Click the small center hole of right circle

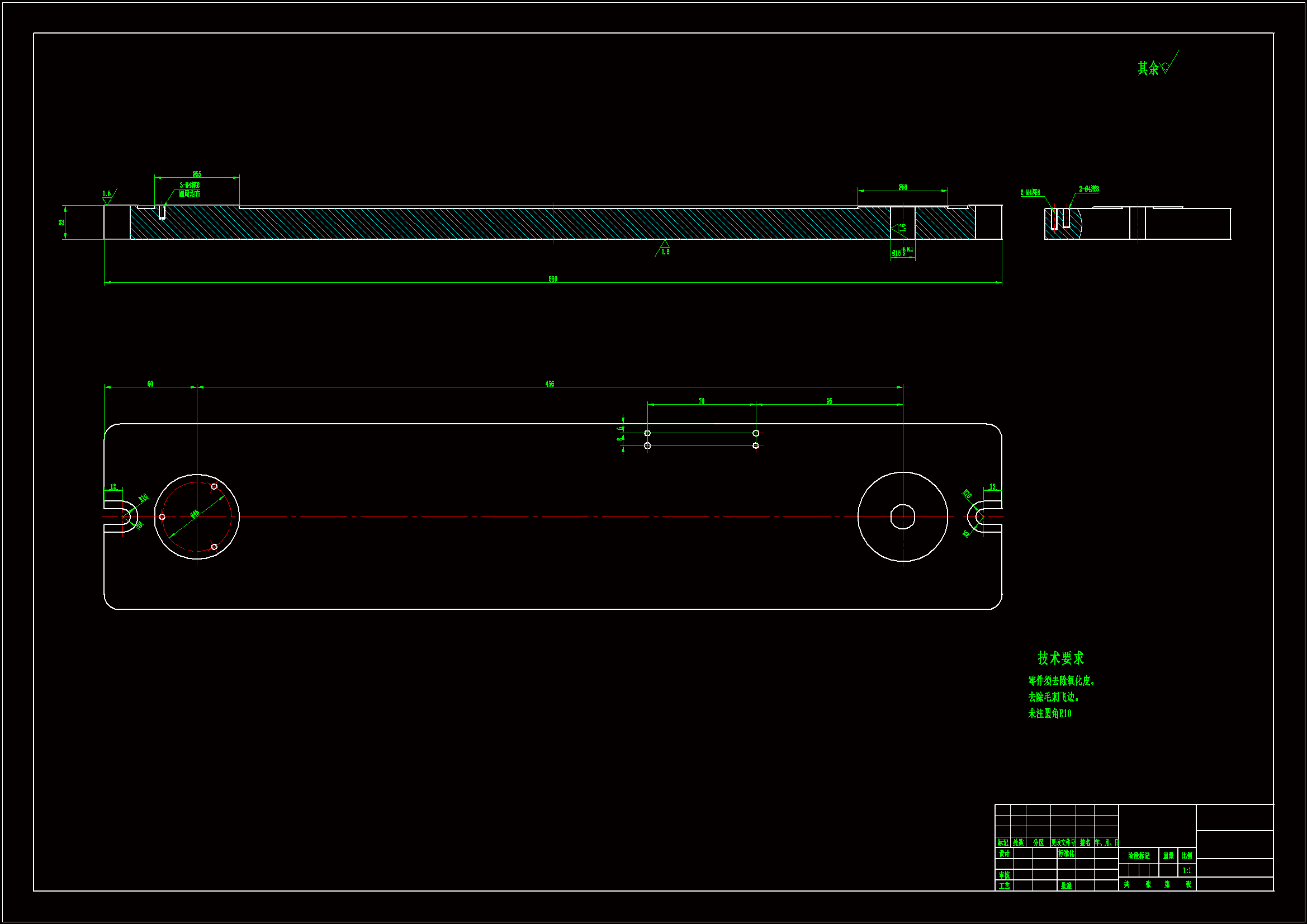(903, 517)
